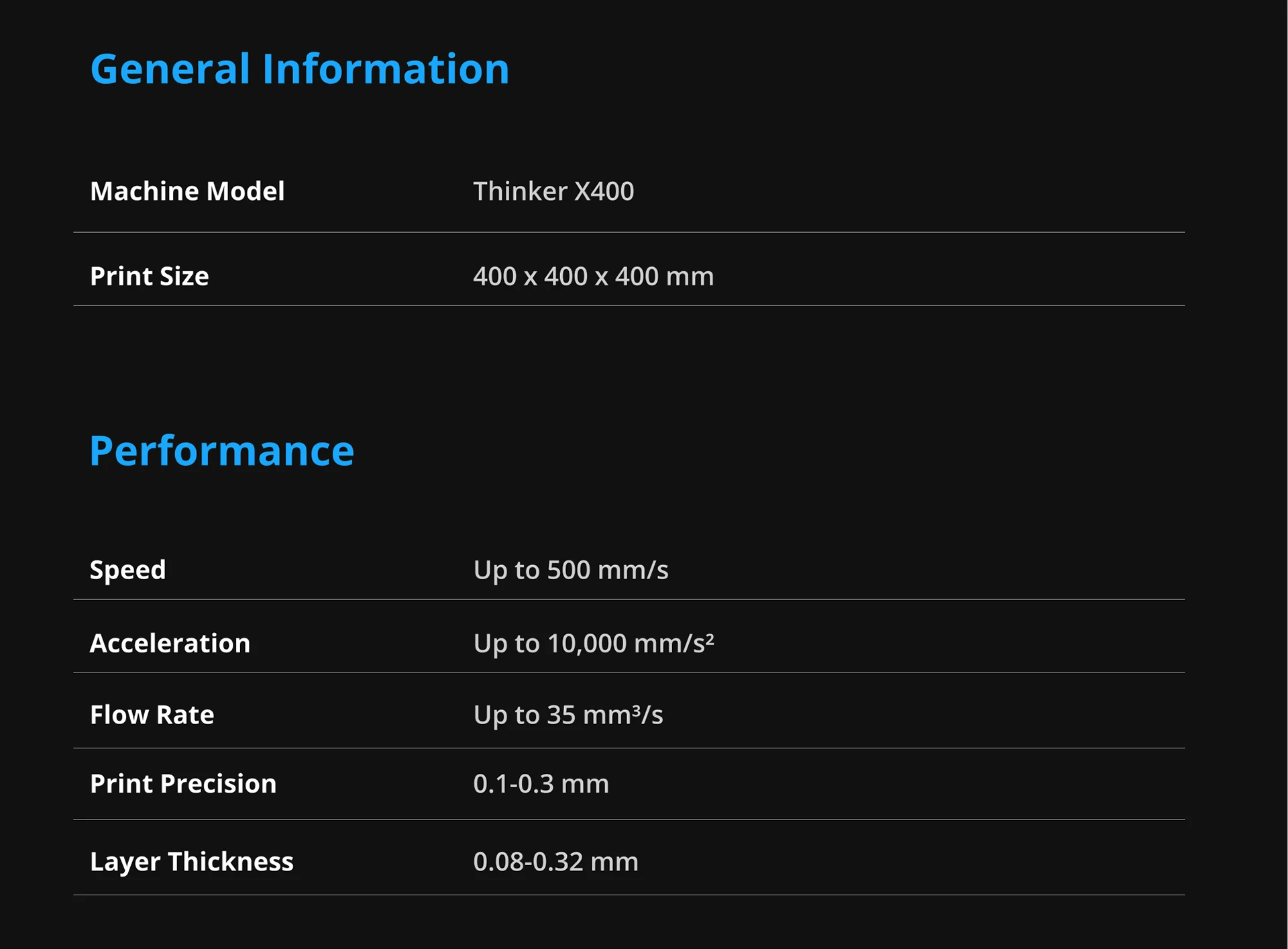Click the divider line below Machine Model row
Screen dimensions: 1288x949
(x=629, y=232)
